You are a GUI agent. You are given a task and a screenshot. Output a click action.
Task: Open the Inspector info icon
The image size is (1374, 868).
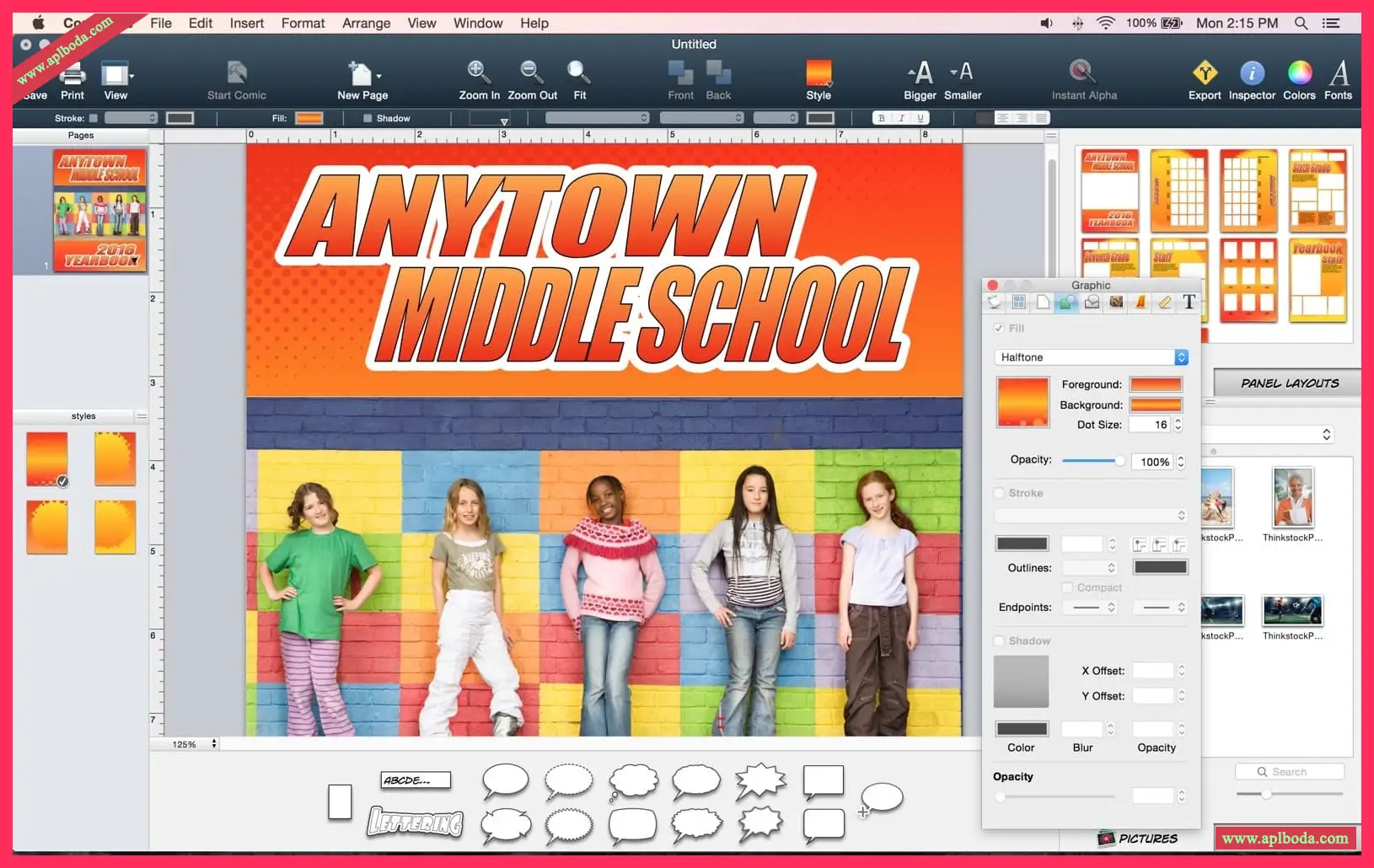(x=1251, y=74)
